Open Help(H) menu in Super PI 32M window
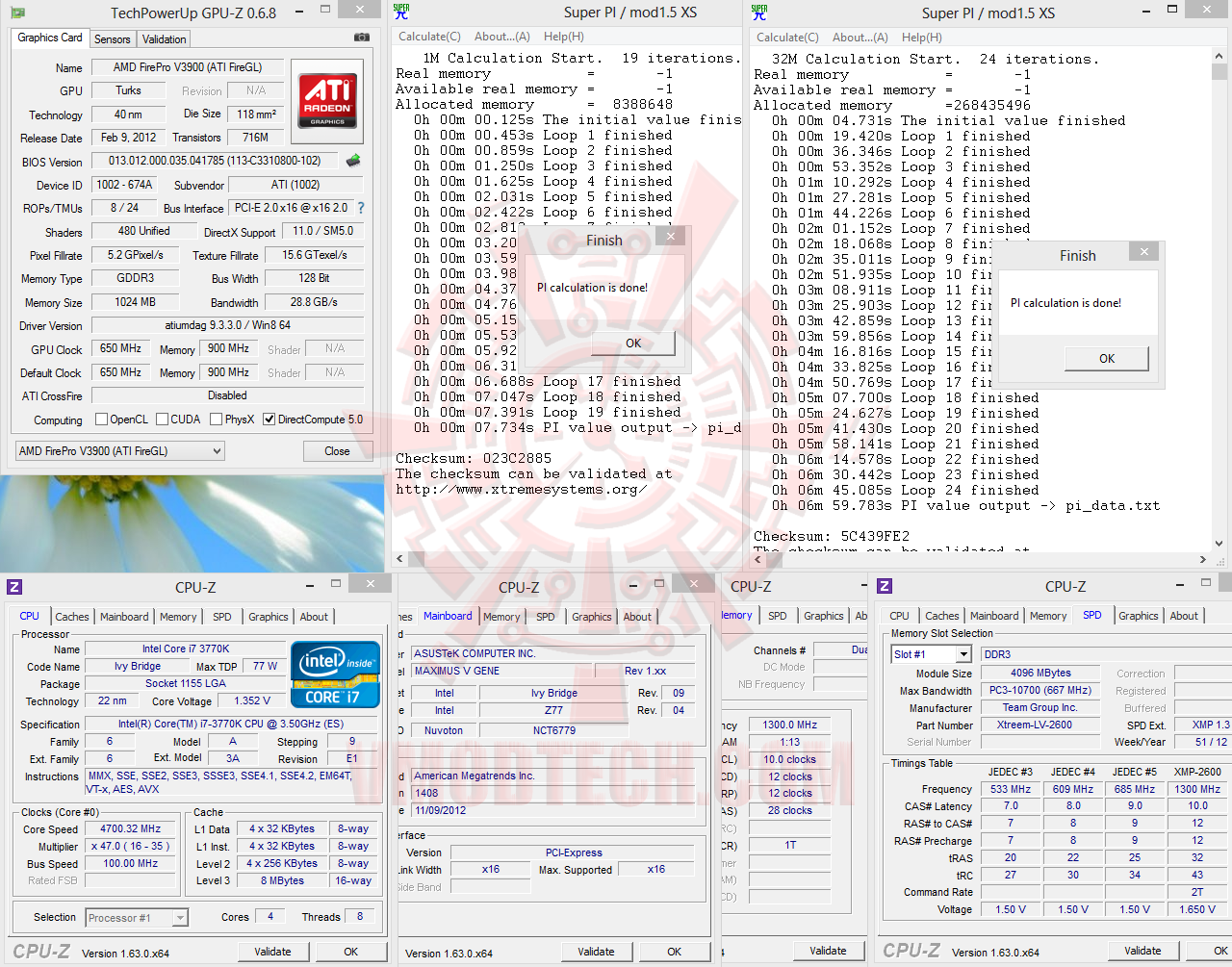This screenshot has height=967, width=1232. (922, 38)
